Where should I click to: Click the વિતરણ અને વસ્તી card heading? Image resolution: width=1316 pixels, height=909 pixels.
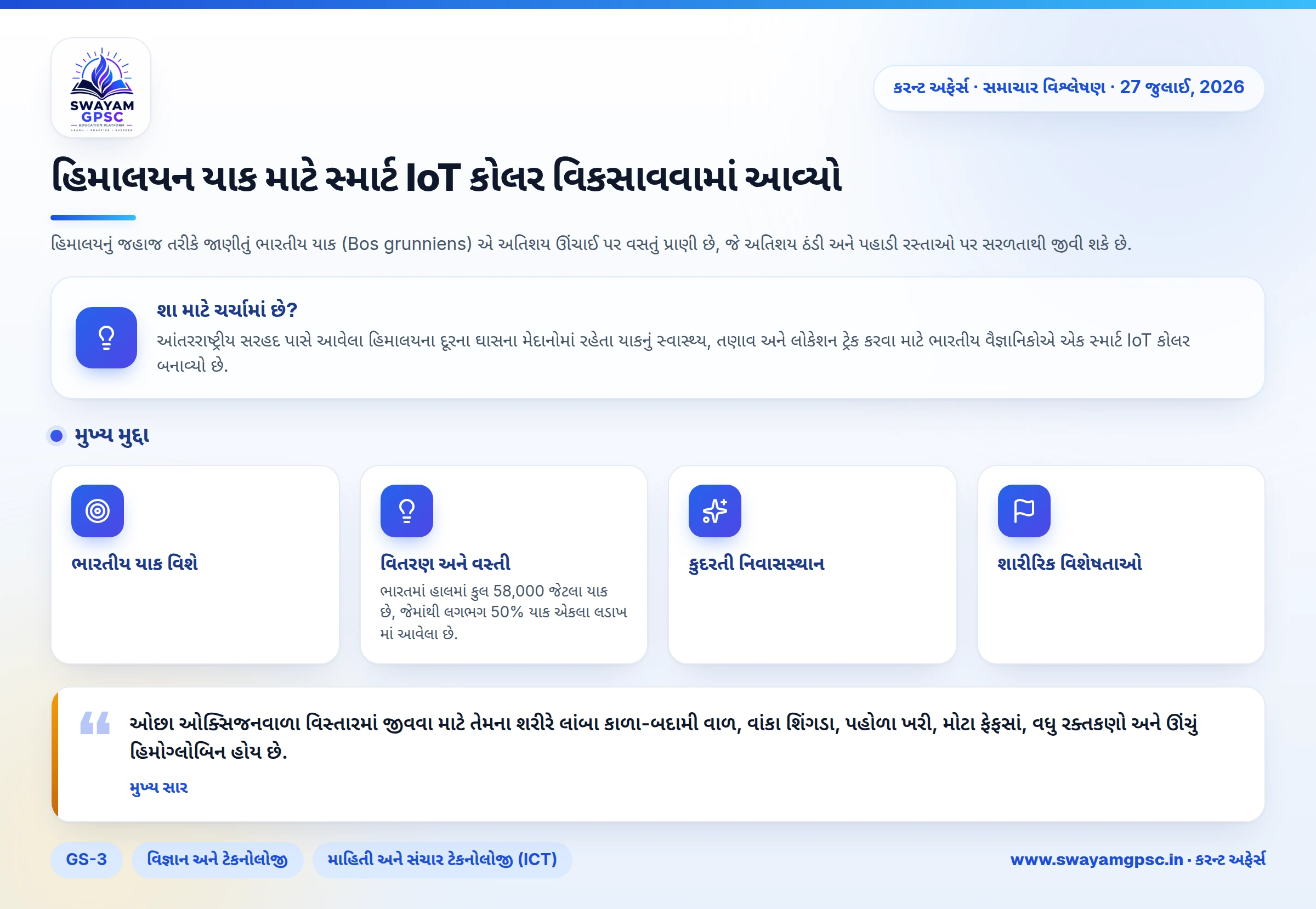pyautogui.click(x=445, y=563)
